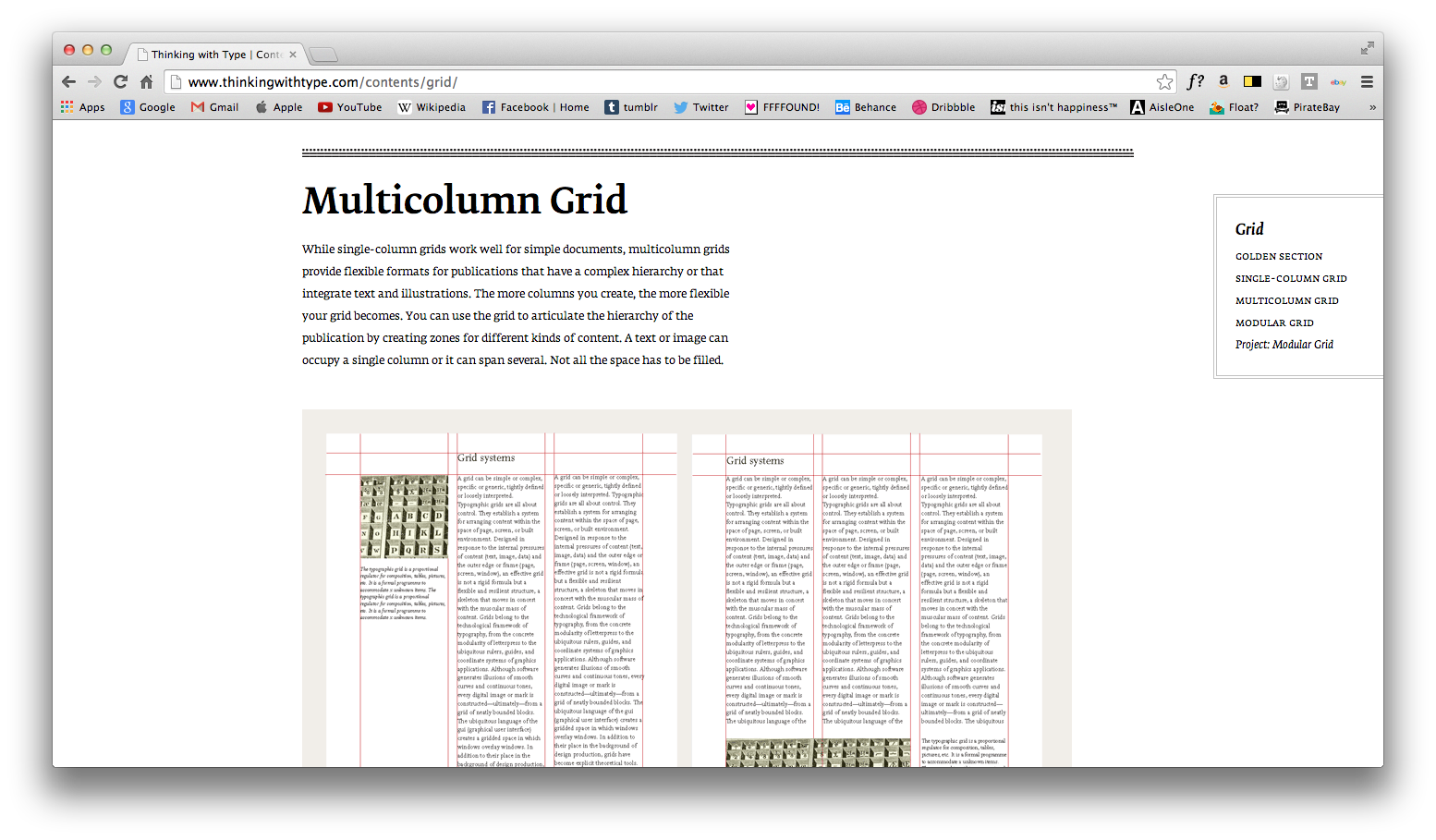Viewport: 1436px width, 840px height.
Task: Bookmark this page with the star
Action: coord(1164,82)
